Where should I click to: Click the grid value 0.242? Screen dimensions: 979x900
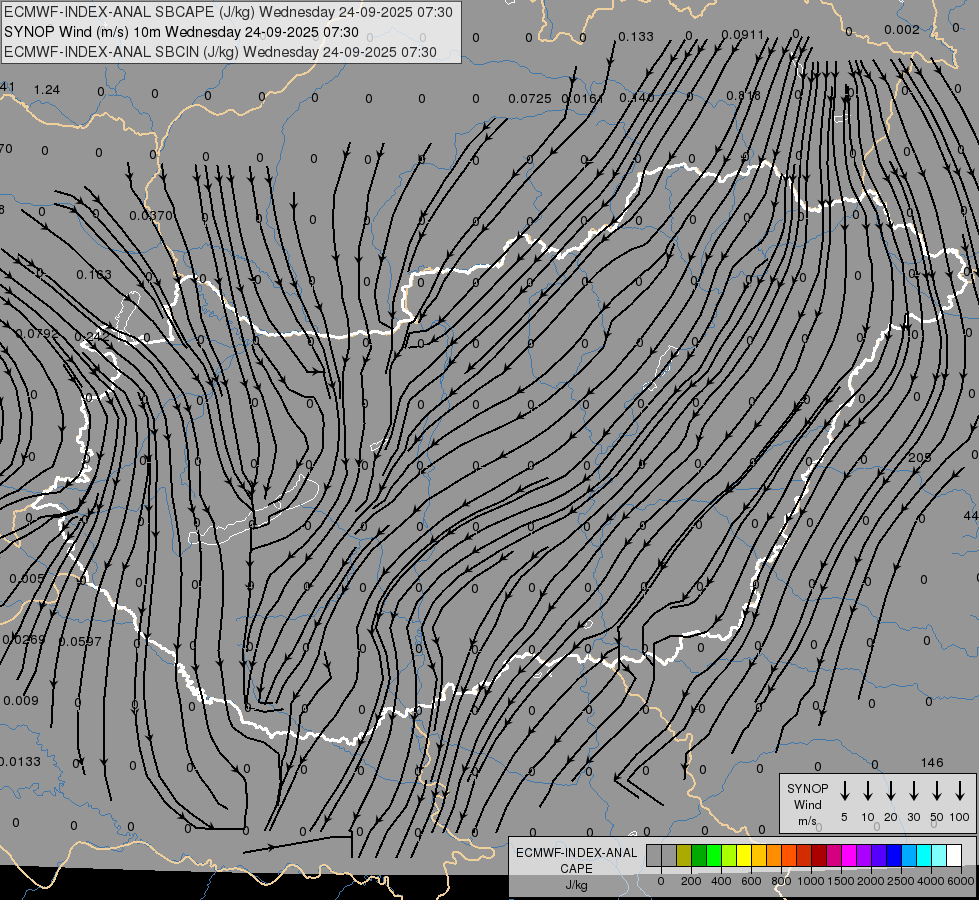click(92, 337)
